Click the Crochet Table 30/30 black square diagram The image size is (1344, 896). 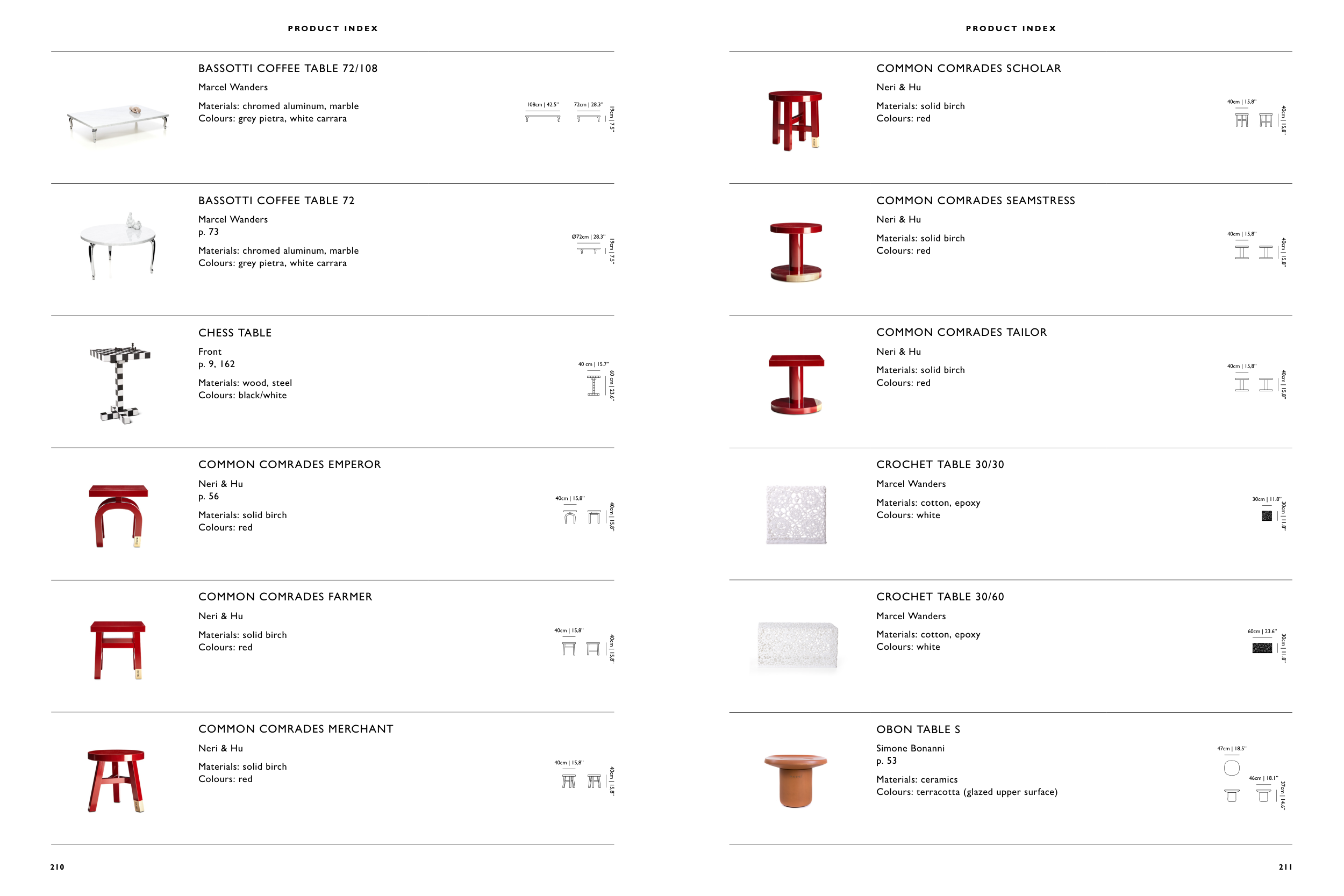1266,516
